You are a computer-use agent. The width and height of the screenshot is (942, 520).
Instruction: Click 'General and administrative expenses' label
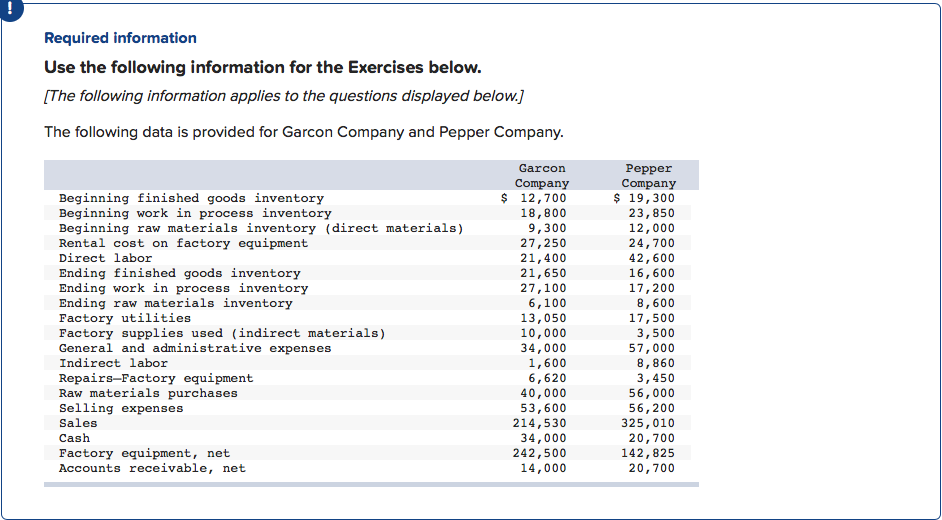(195, 348)
